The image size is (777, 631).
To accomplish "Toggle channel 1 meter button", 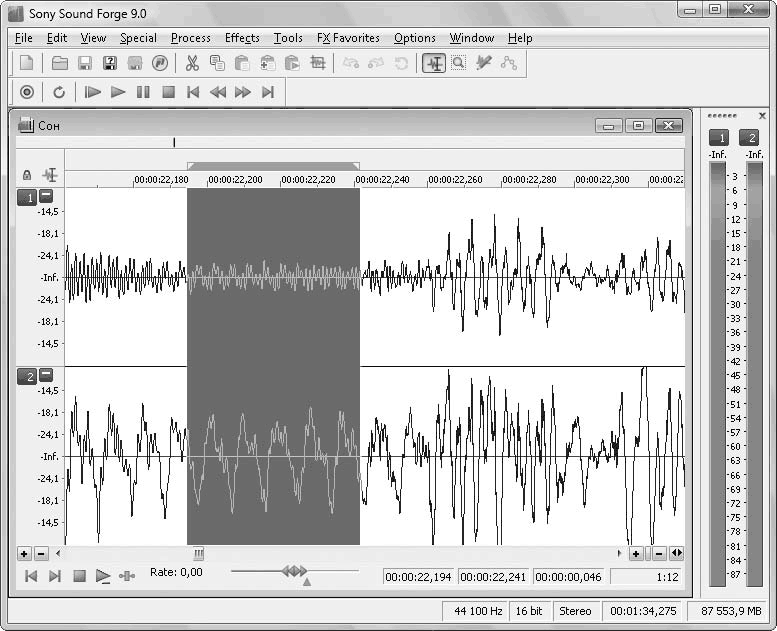I will 718,137.
